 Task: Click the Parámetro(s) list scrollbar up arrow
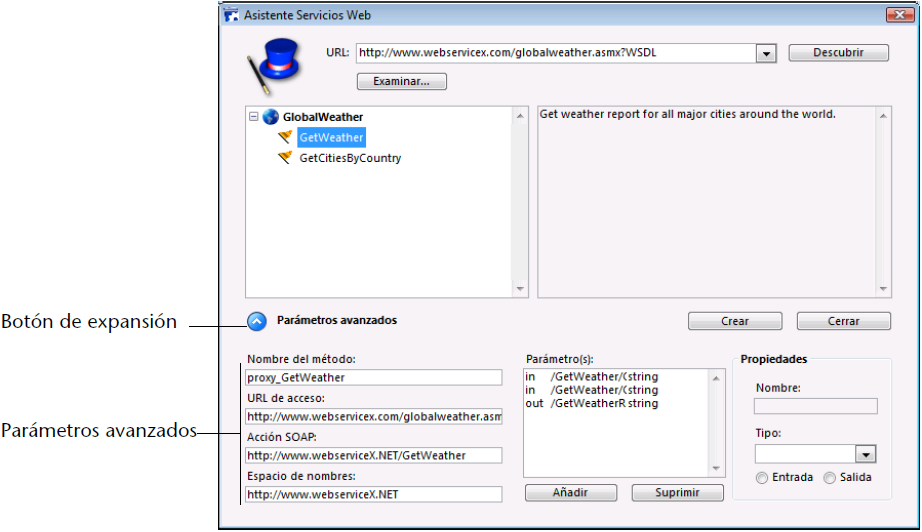point(716,378)
